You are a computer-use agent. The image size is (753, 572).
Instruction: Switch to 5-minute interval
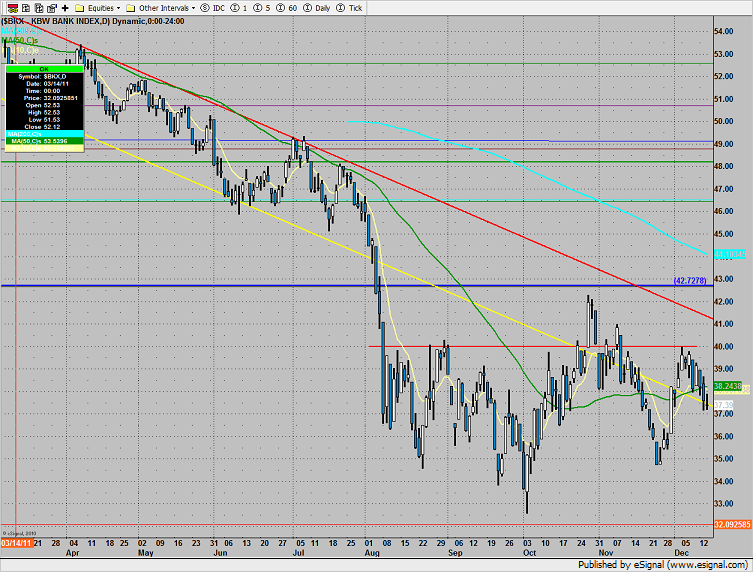click(x=262, y=8)
